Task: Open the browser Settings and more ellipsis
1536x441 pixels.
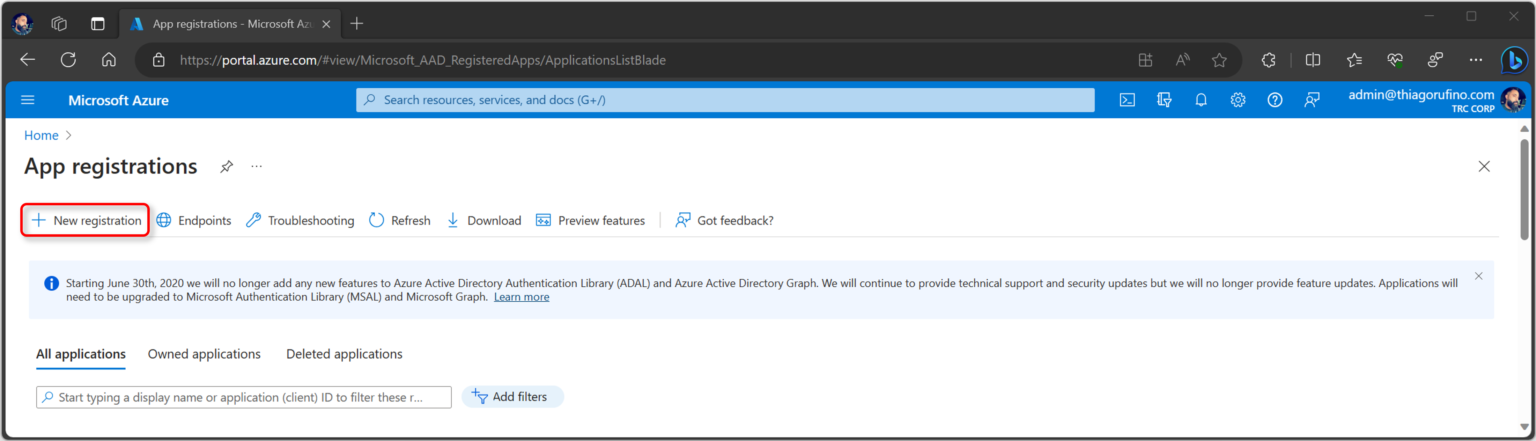Action: point(1476,60)
